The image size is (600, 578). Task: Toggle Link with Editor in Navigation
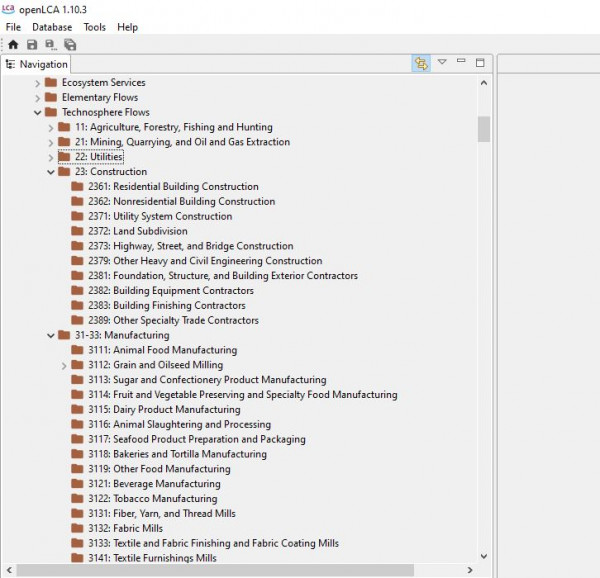[421, 63]
